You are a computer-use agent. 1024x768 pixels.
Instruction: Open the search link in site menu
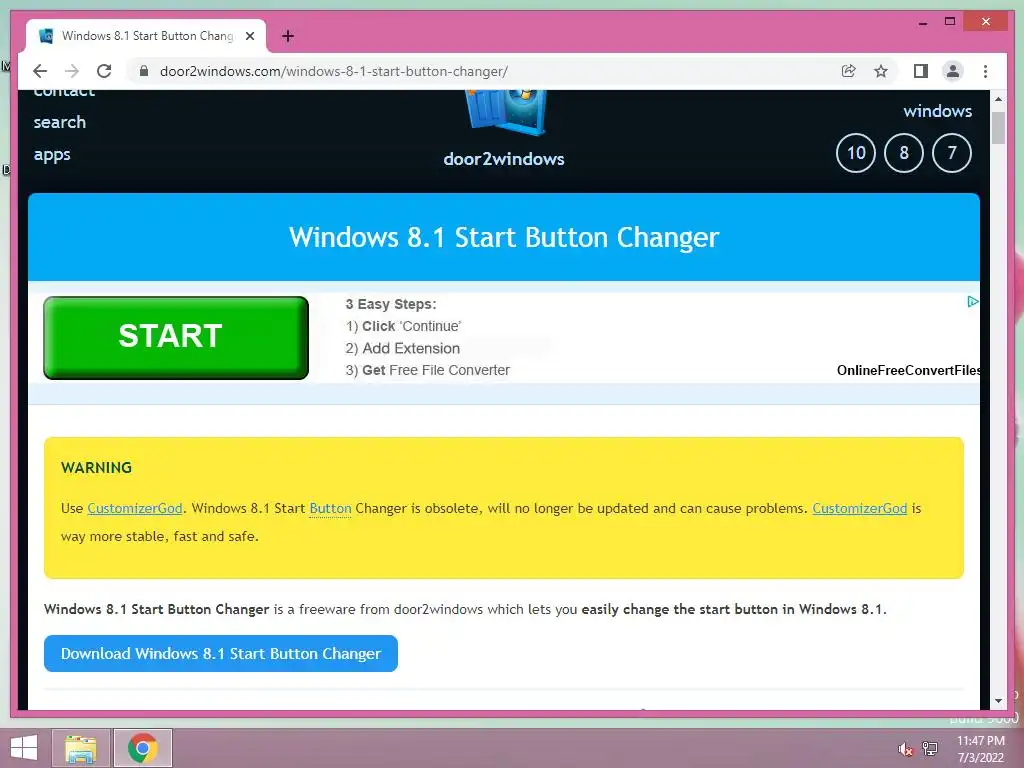(59, 122)
